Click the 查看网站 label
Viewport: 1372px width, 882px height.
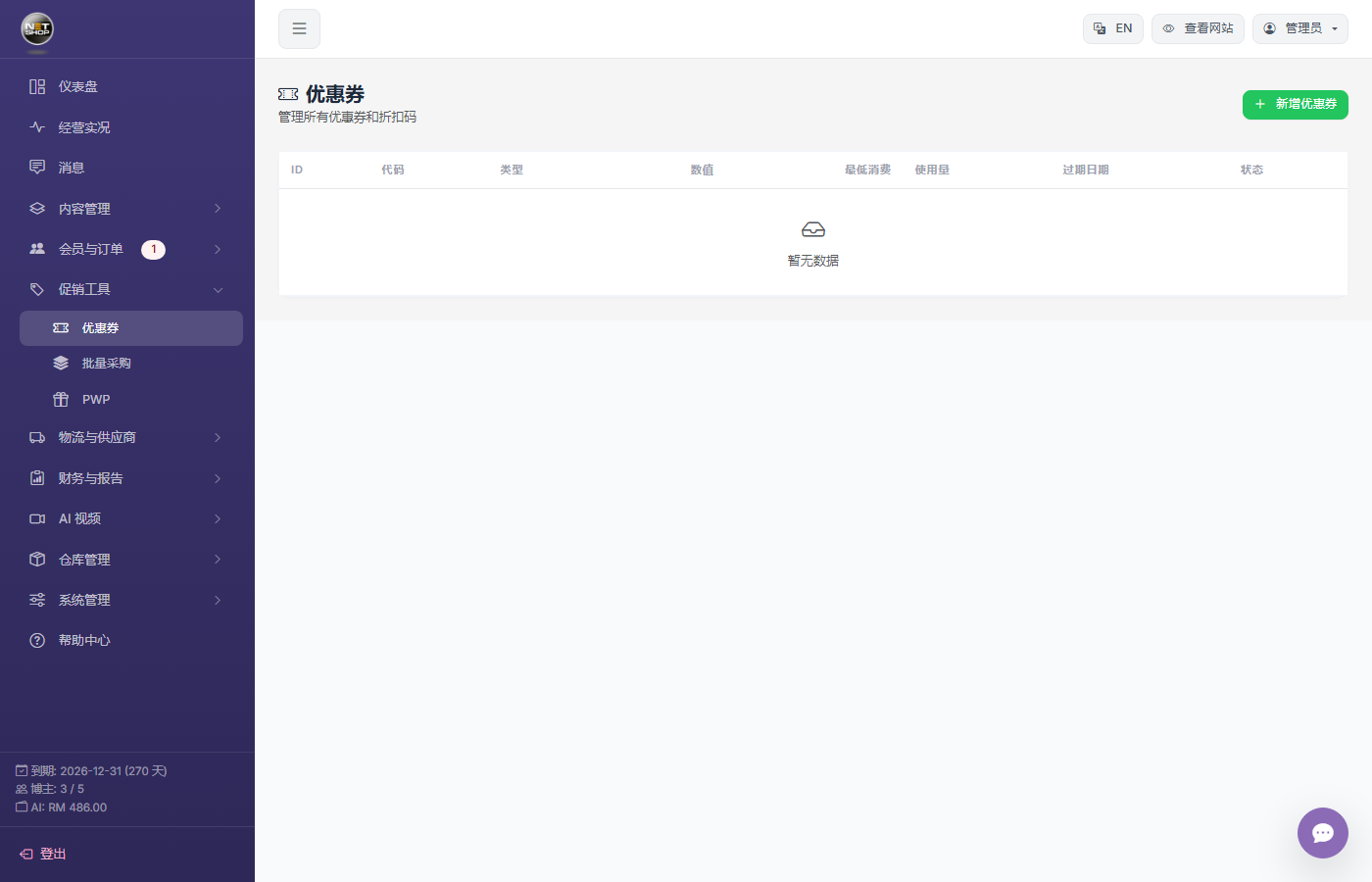pyautogui.click(x=1208, y=28)
